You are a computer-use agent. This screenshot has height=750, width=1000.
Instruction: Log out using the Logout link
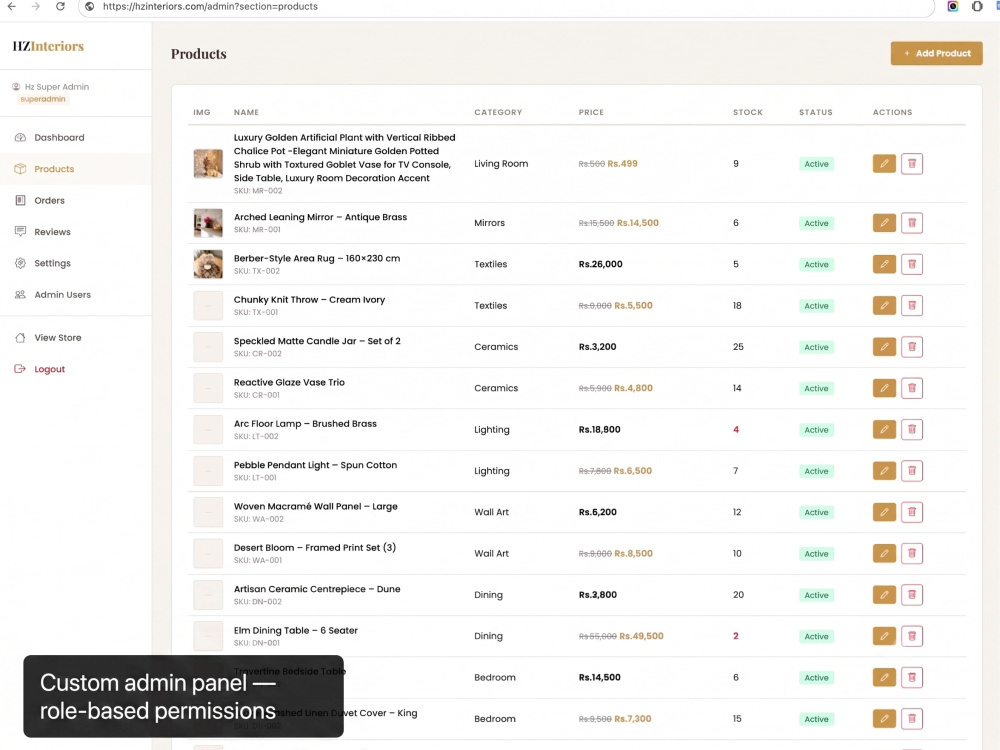(x=76, y=369)
